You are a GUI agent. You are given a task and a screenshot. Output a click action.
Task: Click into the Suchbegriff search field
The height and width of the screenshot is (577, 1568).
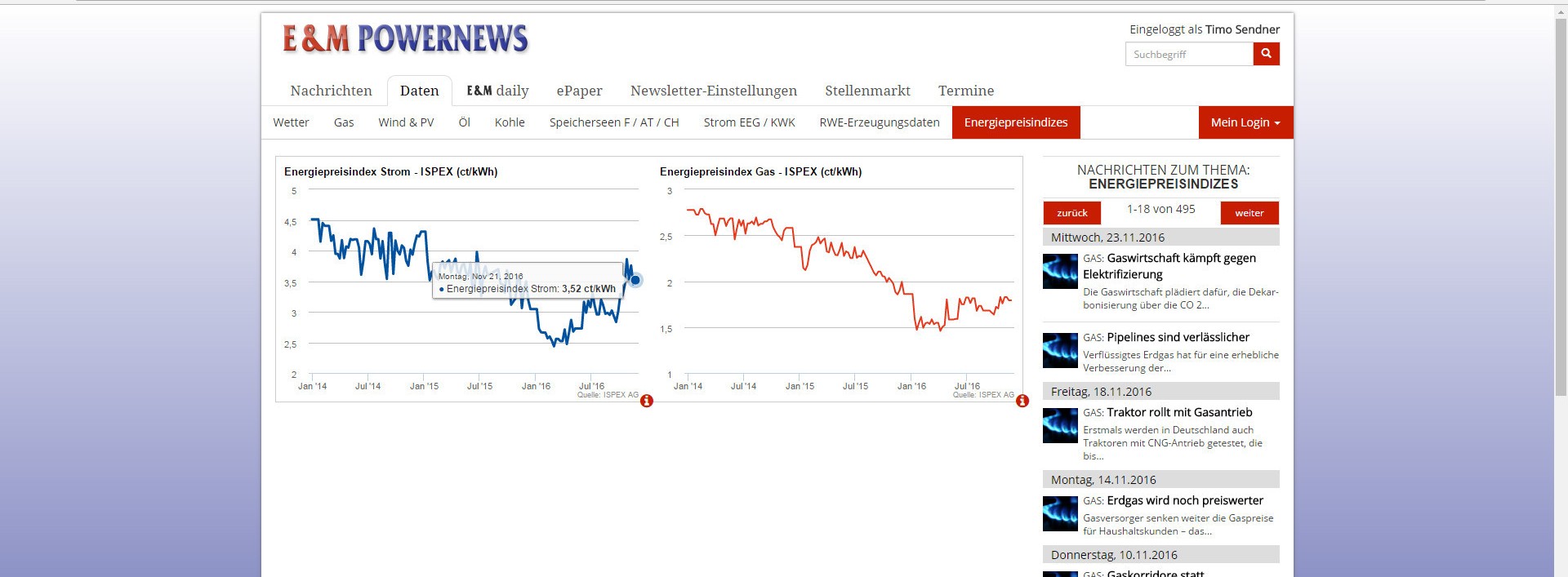tap(1189, 55)
